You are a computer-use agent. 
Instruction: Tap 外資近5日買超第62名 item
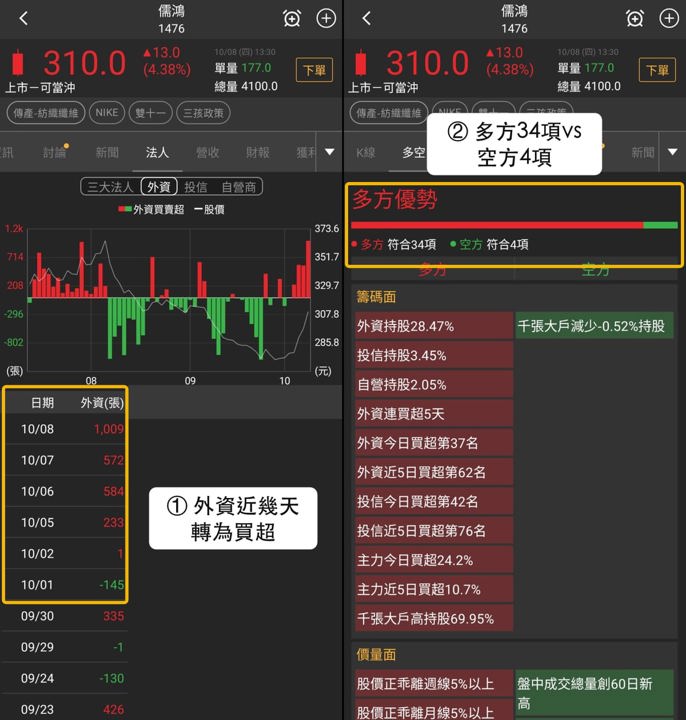coord(433,472)
